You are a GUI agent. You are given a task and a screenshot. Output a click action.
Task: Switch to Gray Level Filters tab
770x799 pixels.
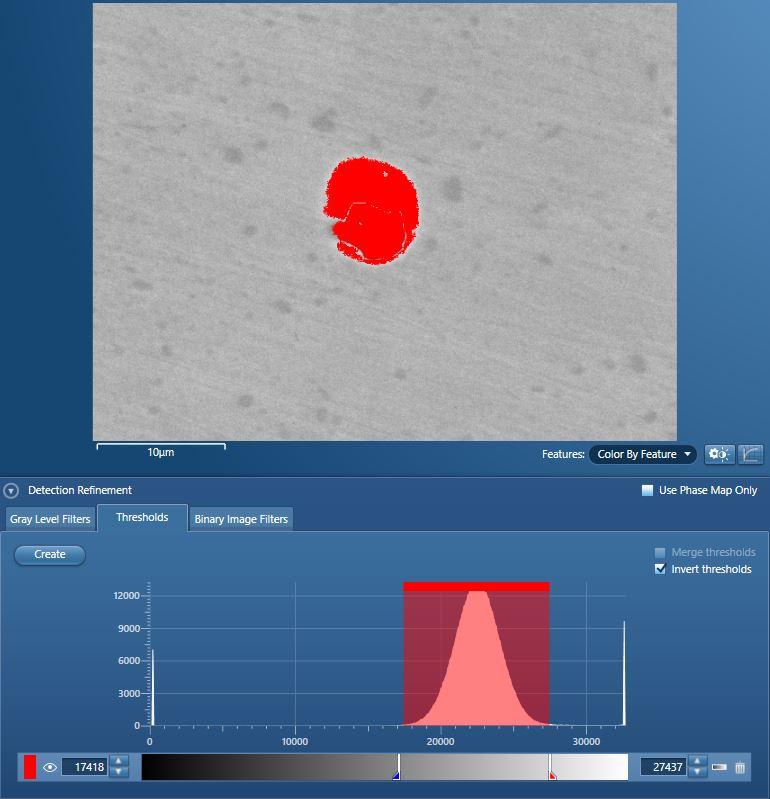(x=50, y=519)
